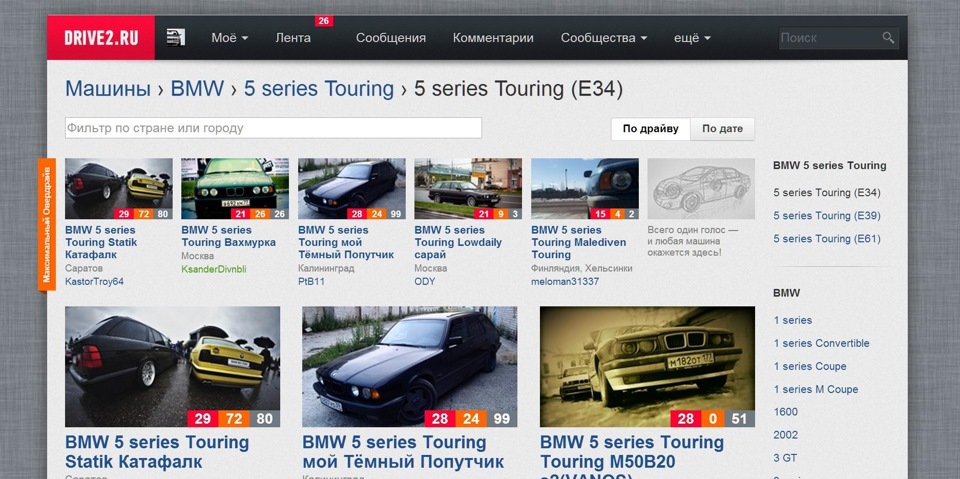
Task: Open 1 series Coupe in BMW list
Action: tap(809, 366)
